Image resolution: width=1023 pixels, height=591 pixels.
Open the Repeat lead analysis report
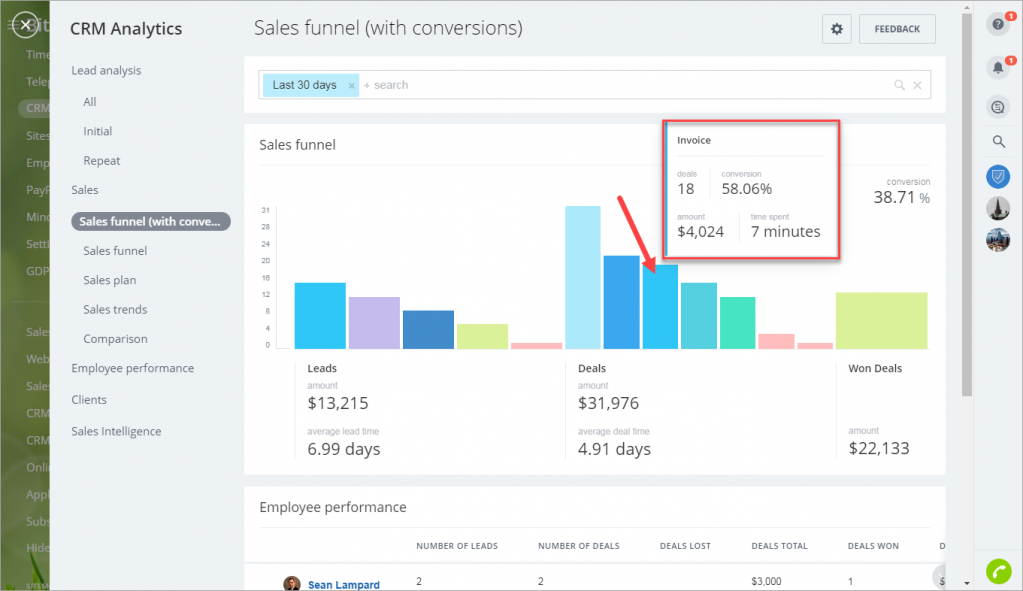click(x=102, y=161)
